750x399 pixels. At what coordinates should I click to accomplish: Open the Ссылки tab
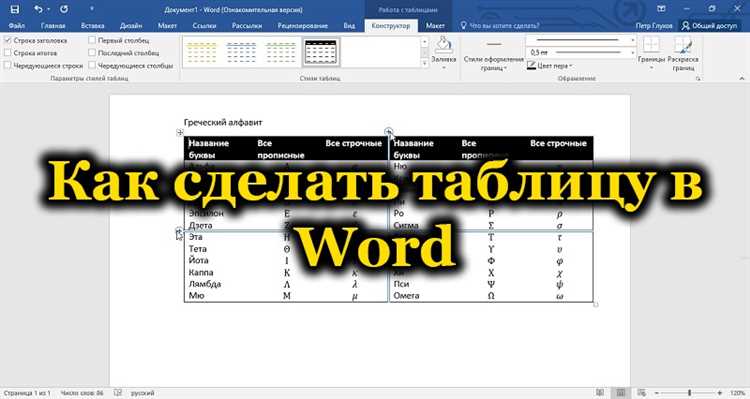(204, 26)
